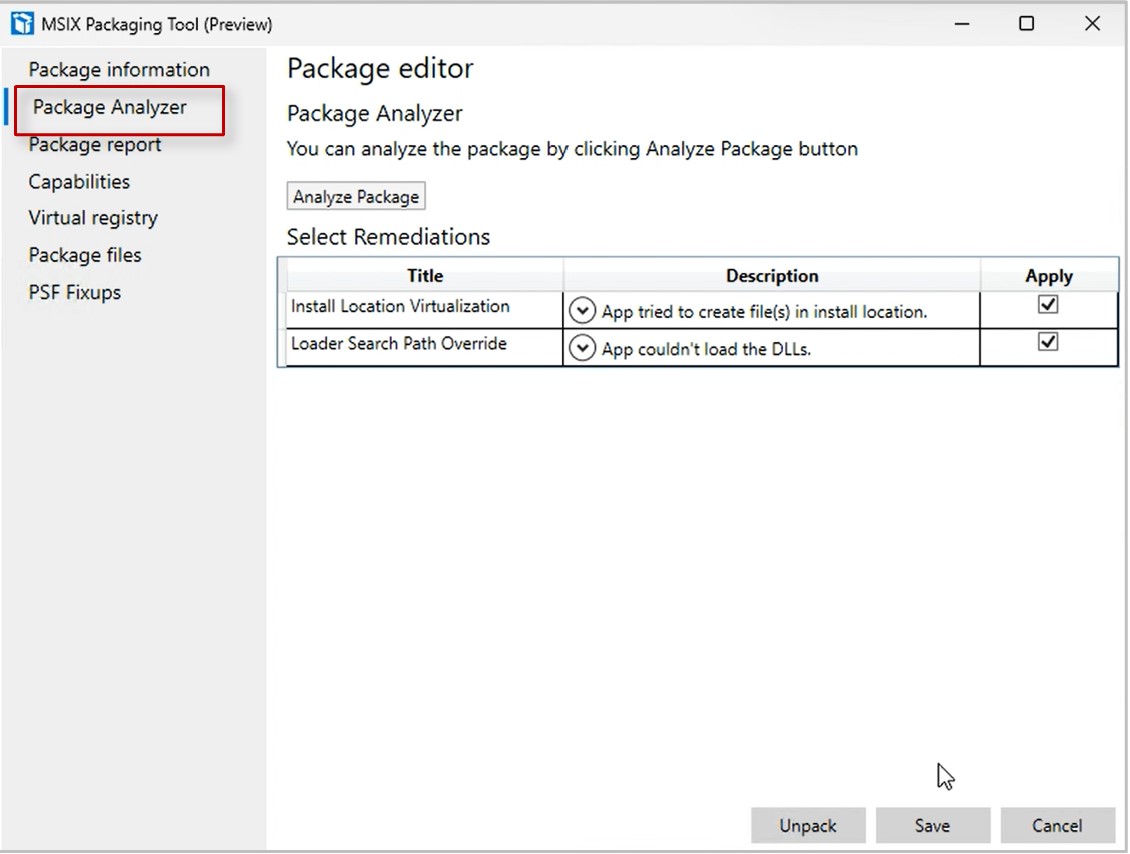The width and height of the screenshot is (1130, 854).
Task: Close the MSIX Packaging Tool window
Action: point(1093,24)
